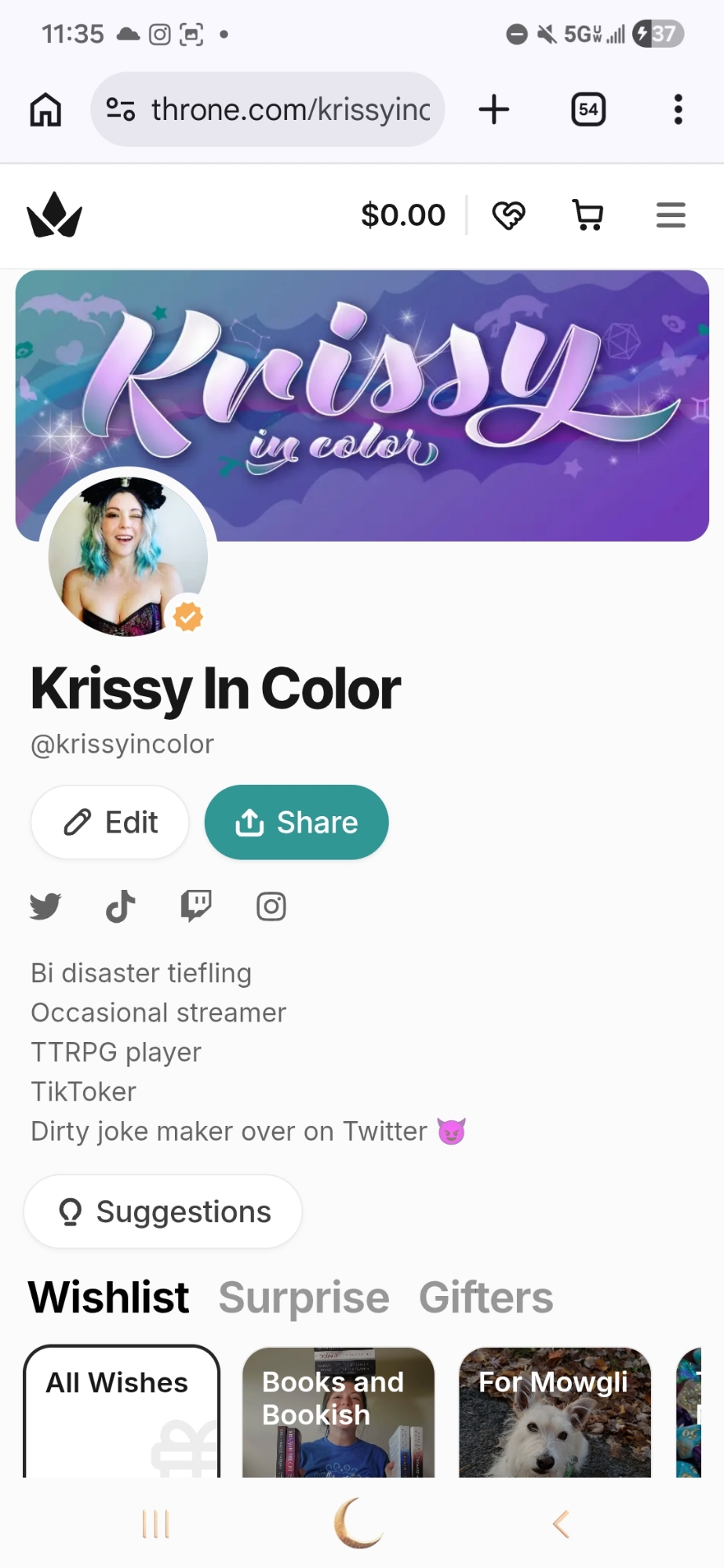
Task: Open a new browser tab
Action: [x=494, y=110]
